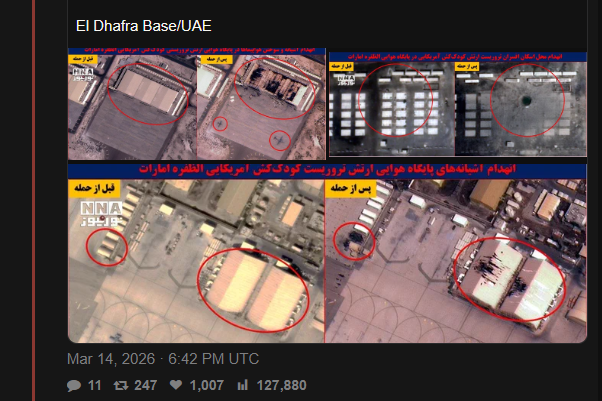602x401 pixels.
Task: Click the like count 1,007
Action: pos(207,385)
